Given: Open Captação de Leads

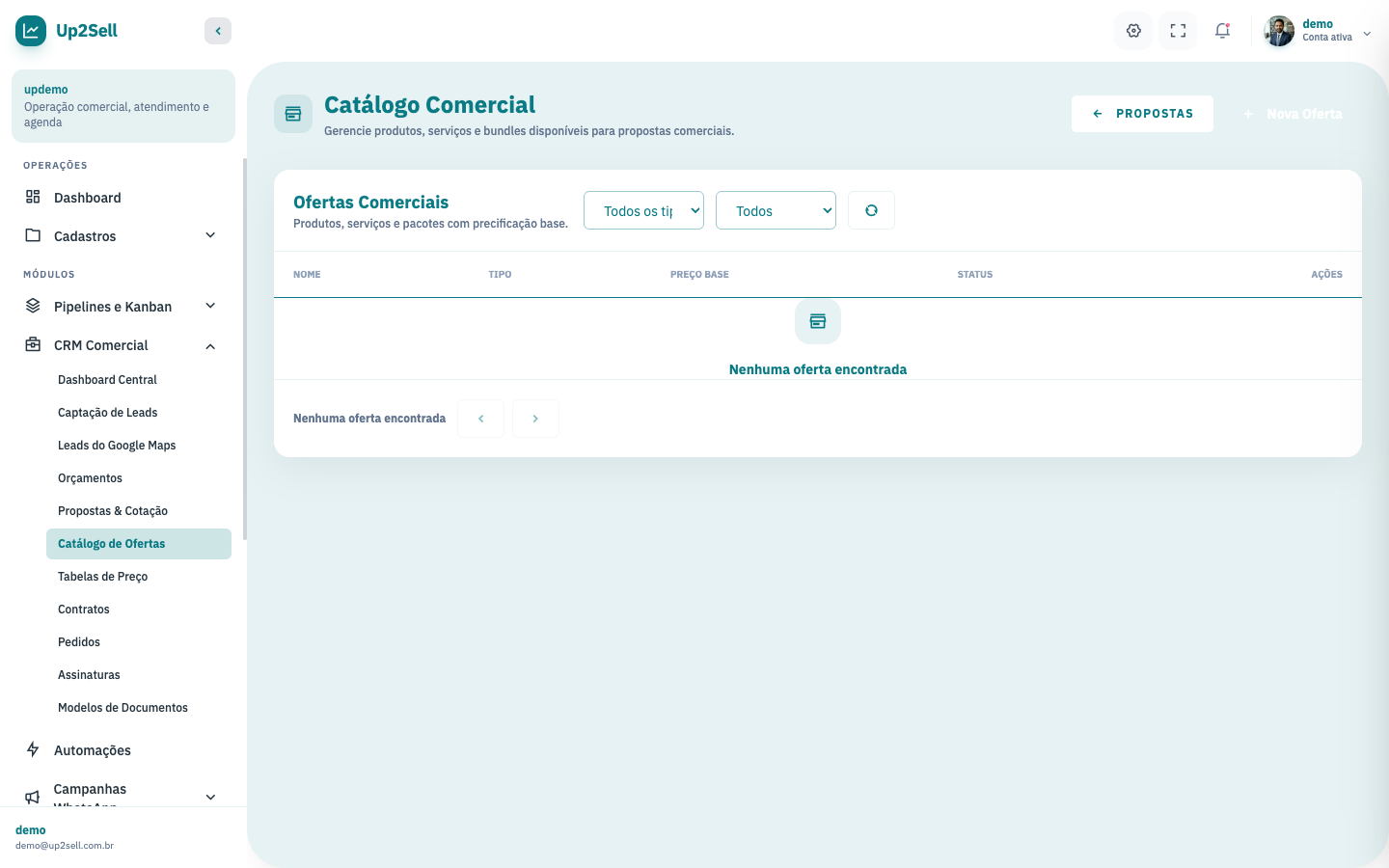Looking at the screenshot, I should (139, 413).
